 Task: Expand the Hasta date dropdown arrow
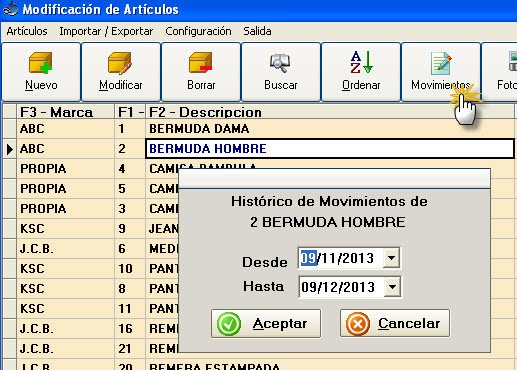point(392,287)
